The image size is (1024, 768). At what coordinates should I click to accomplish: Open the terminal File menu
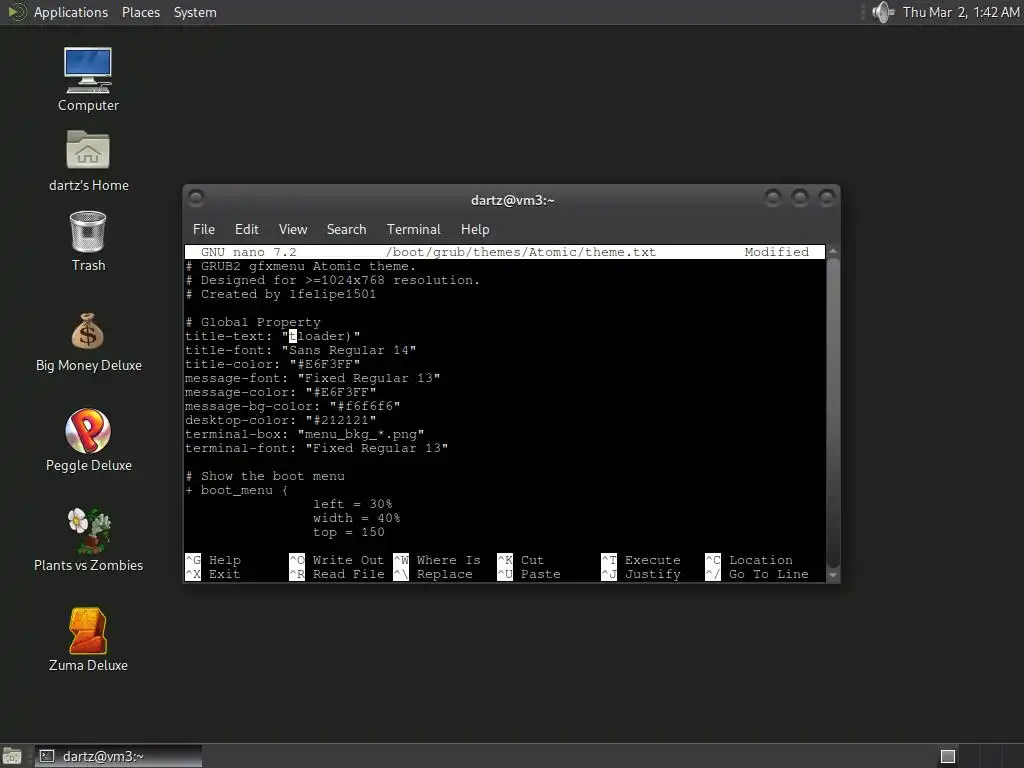[x=204, y=229]
